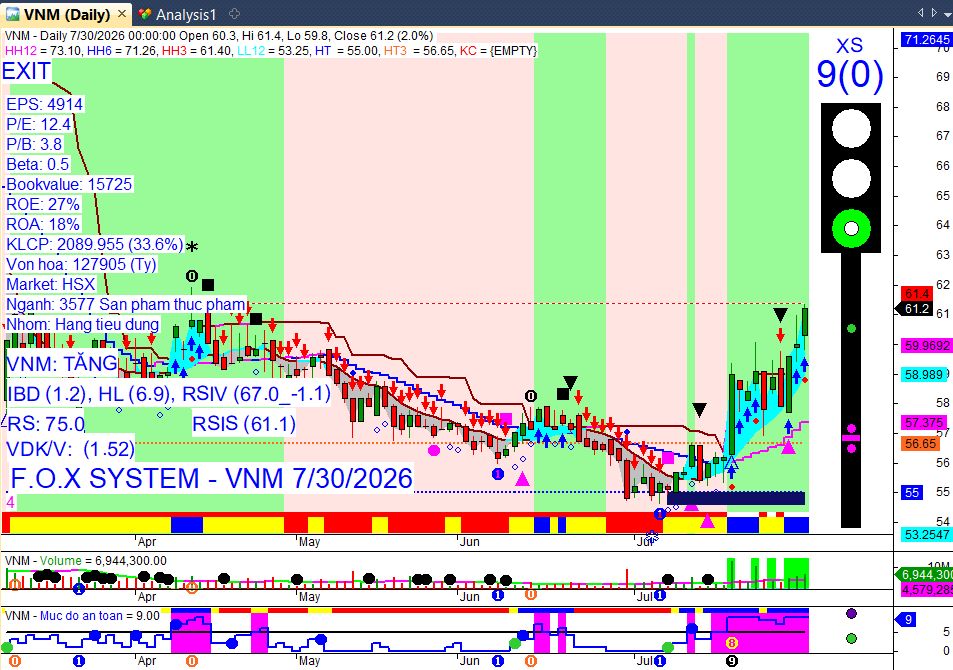The height and width of the screenshot is (670, 953).
Task: Click the red 61.4 price label
Action: click(x=917, y=294)
